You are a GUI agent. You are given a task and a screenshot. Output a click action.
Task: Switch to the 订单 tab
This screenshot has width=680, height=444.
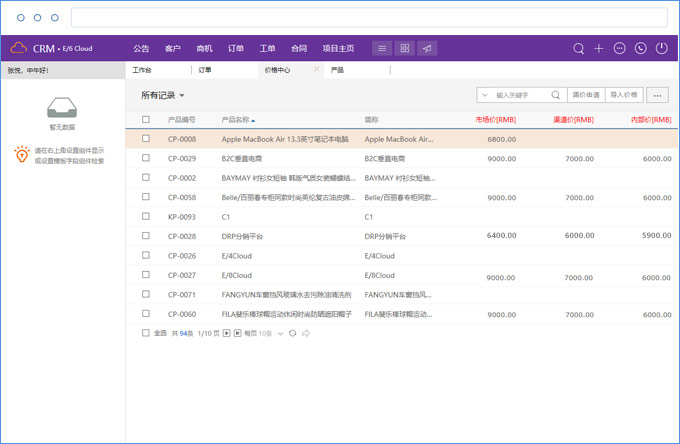pyautogui.click(x=205, y=70)
